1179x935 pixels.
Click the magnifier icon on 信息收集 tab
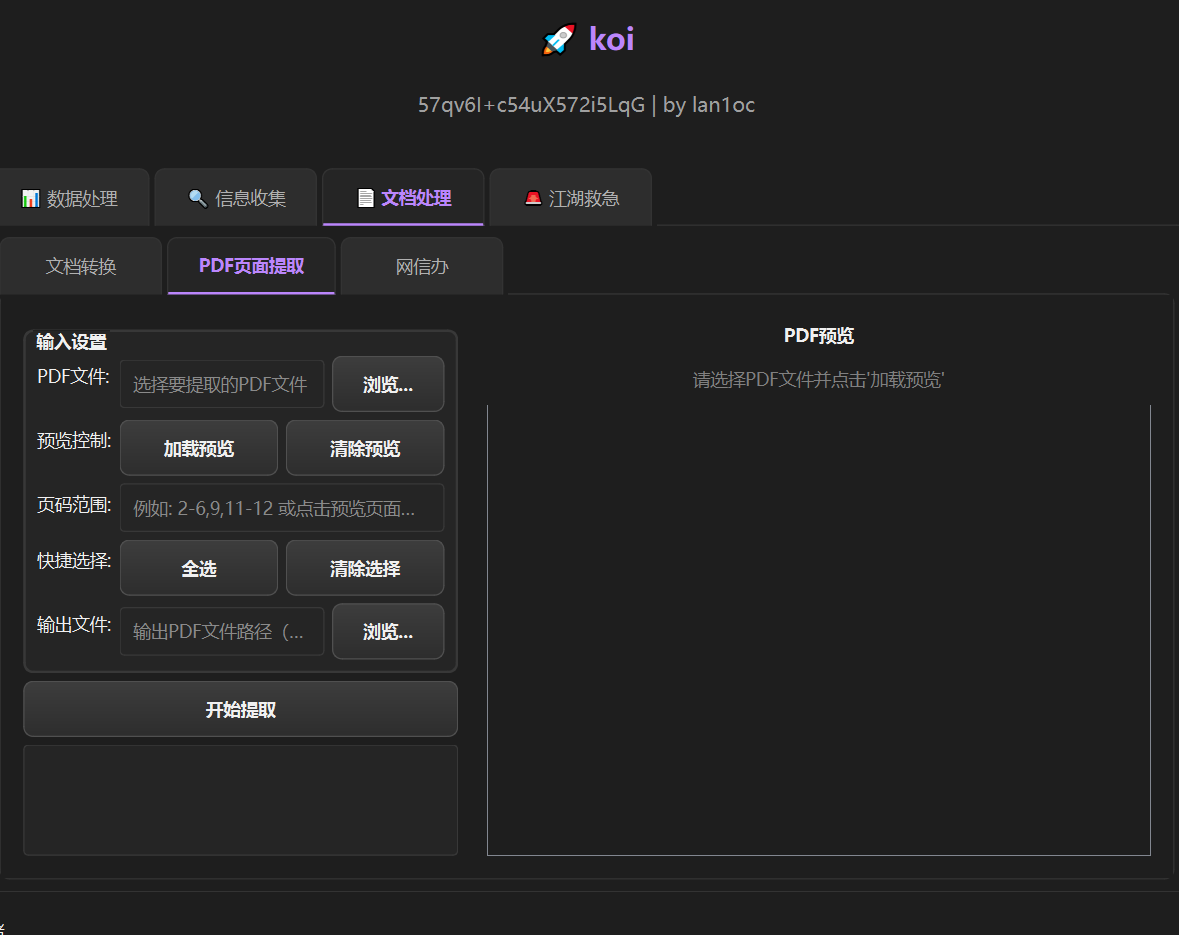198,199
